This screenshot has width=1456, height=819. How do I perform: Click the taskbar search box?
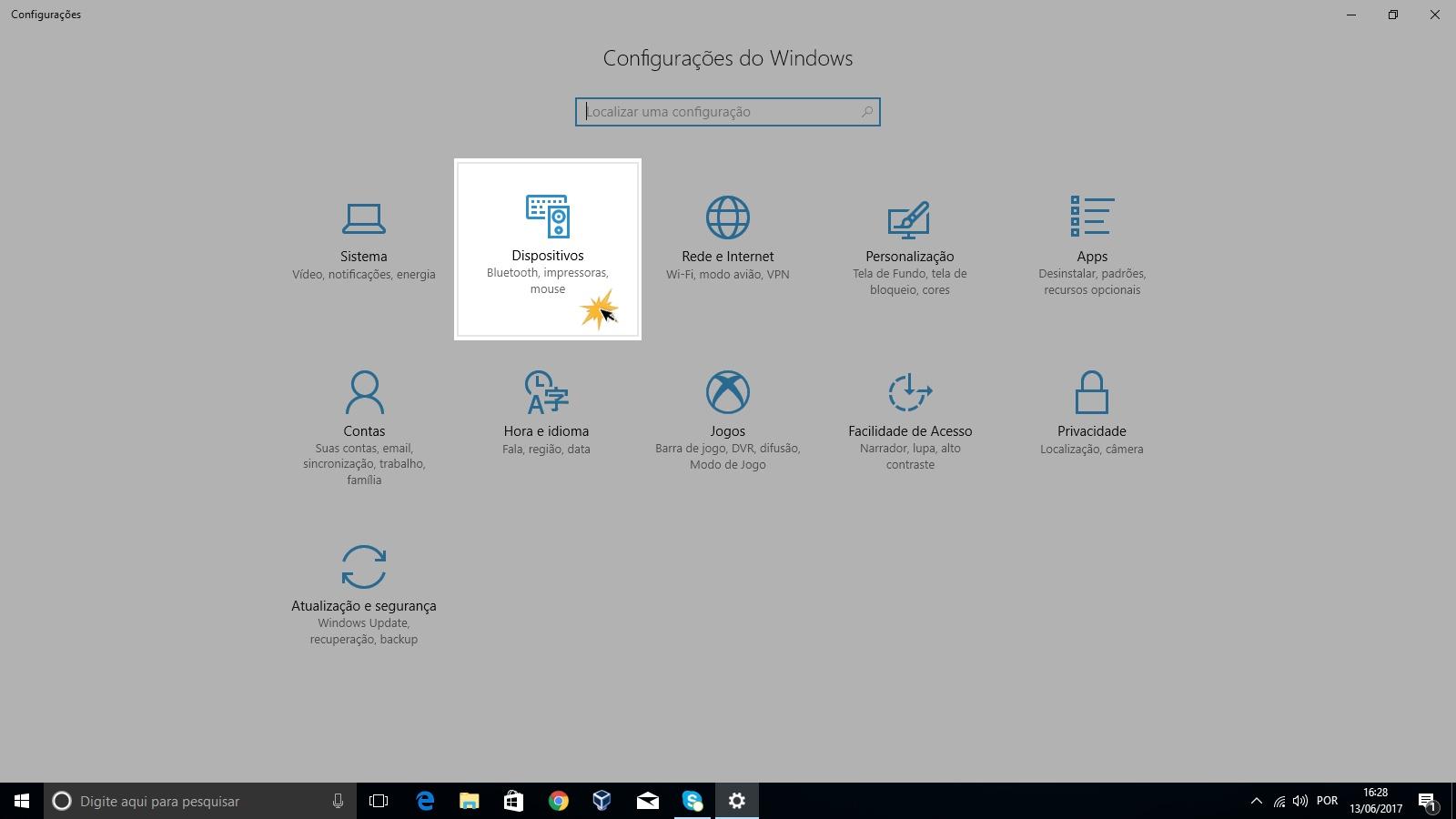click(200, 801)
